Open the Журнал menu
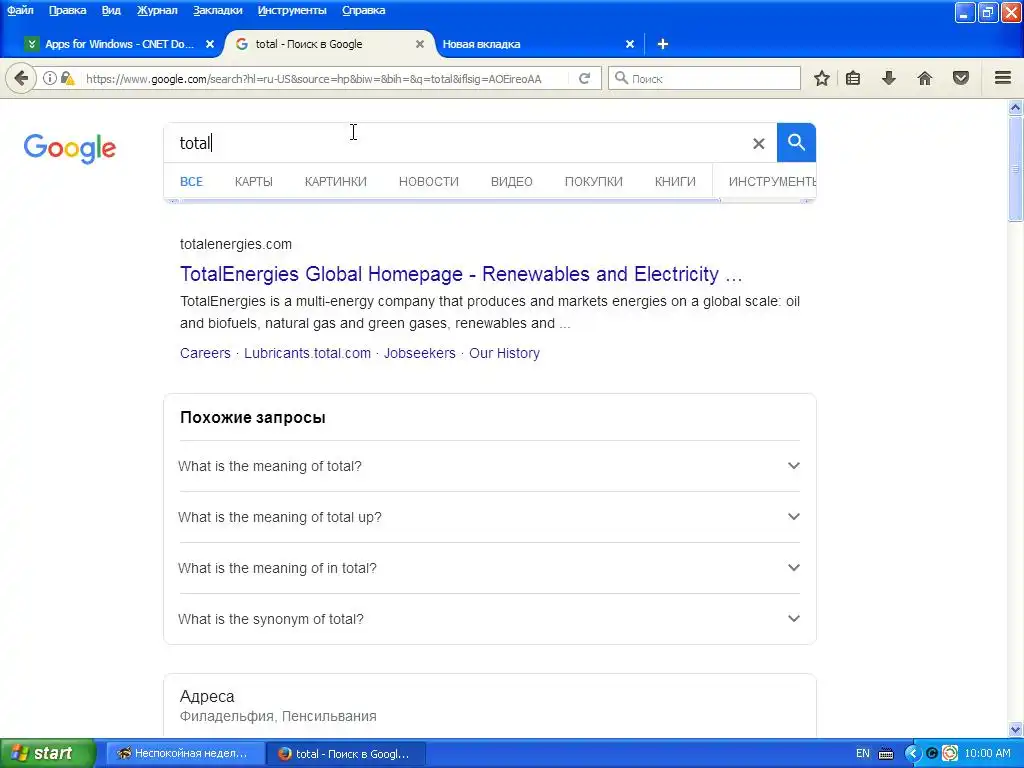Screen dimensions: 1024x768 pos(157,10)
